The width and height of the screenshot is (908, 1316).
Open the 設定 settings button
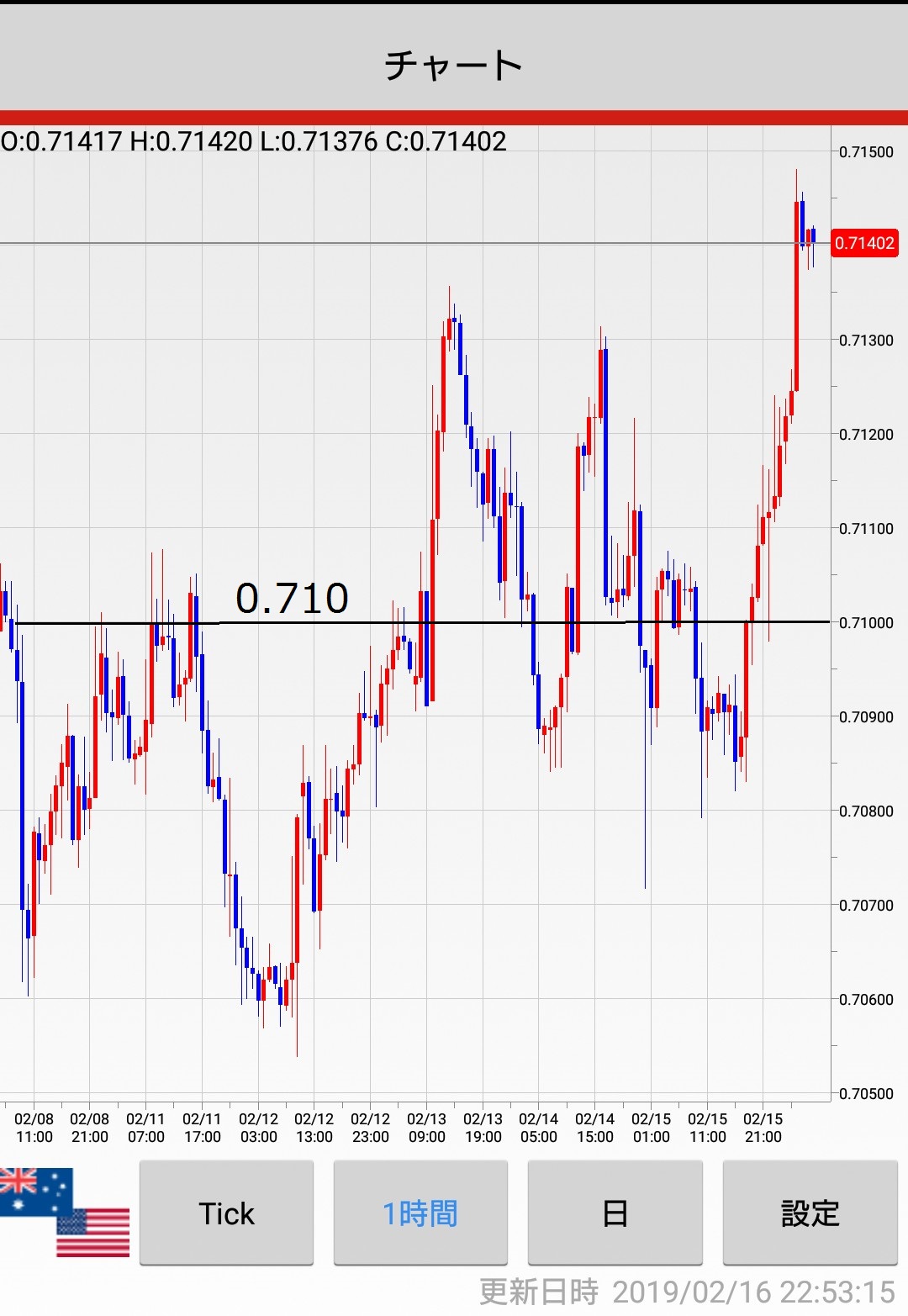(810, 1213)
